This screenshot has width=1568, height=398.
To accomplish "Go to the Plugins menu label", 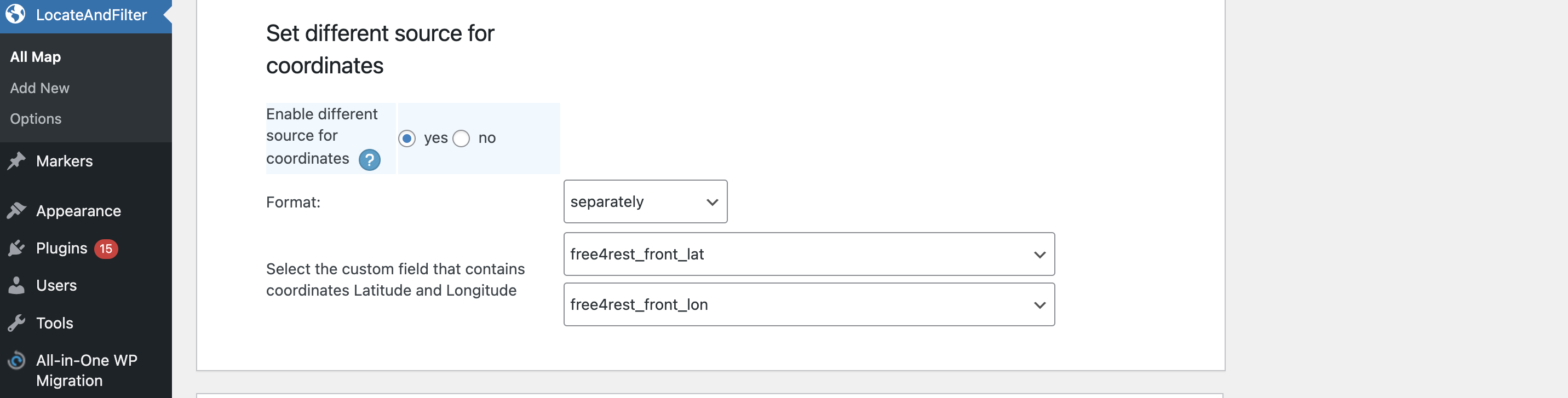I will 61,249.
